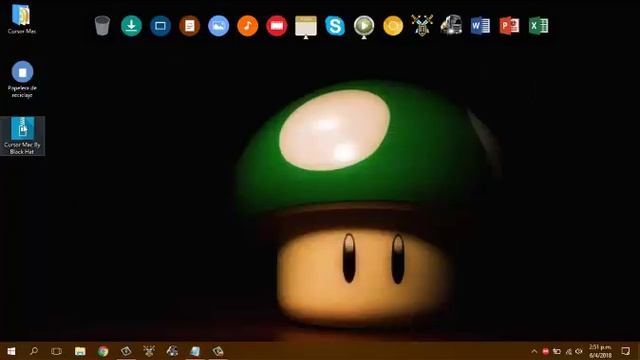This screenshot has height=360, width=640.
Task: Open the red Videos dock icon
Action: [277, 26]
